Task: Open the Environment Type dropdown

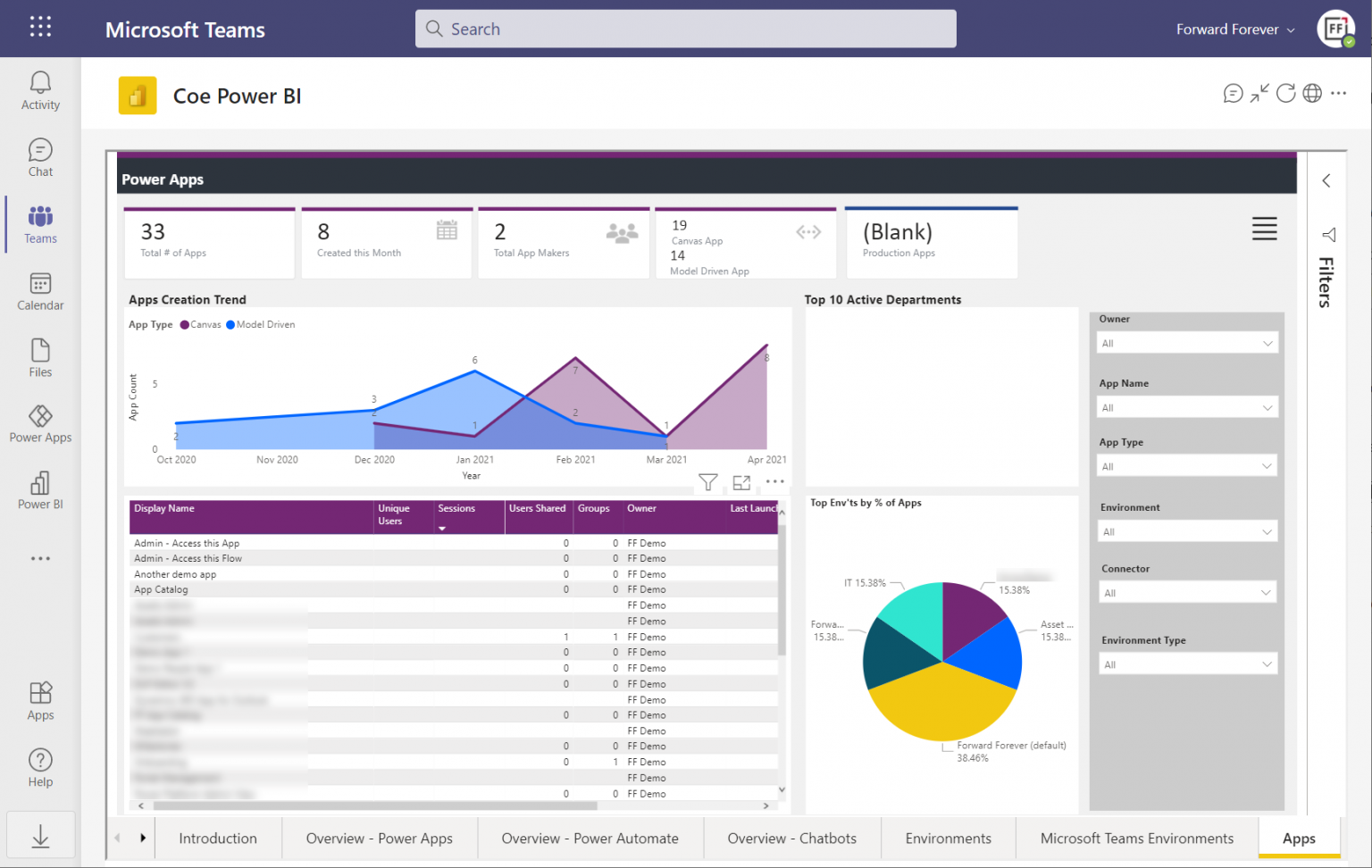Action: [1186, 664]
